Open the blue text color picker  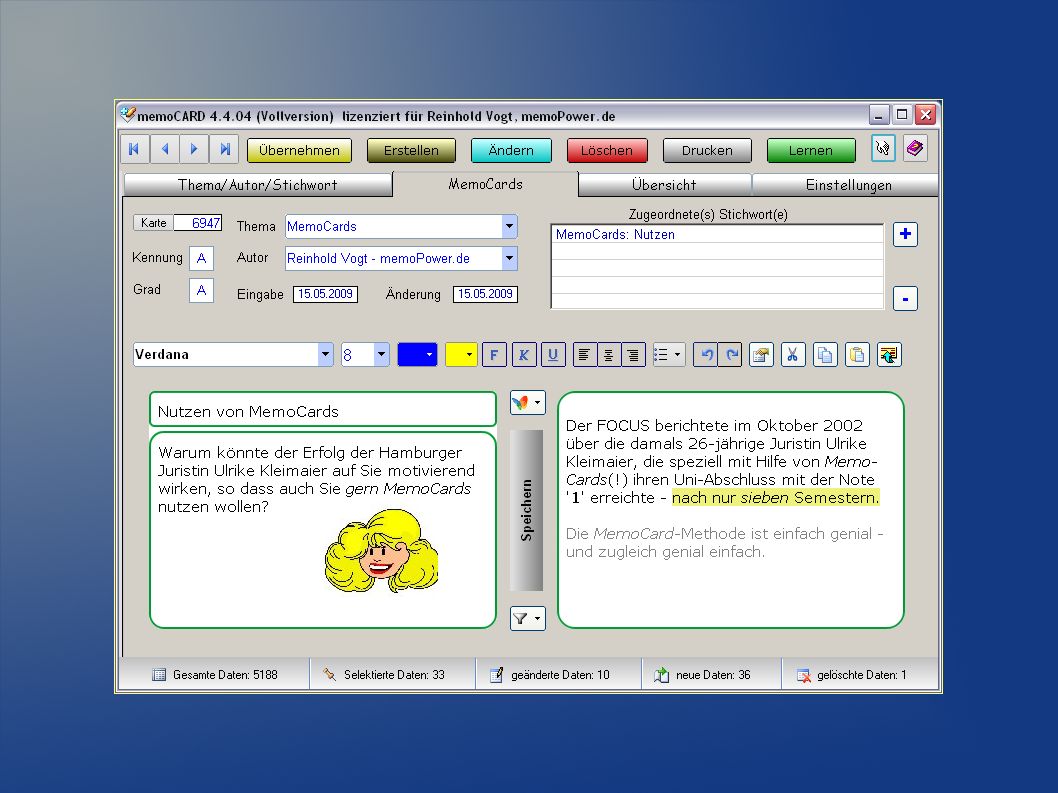pos(418,355)
